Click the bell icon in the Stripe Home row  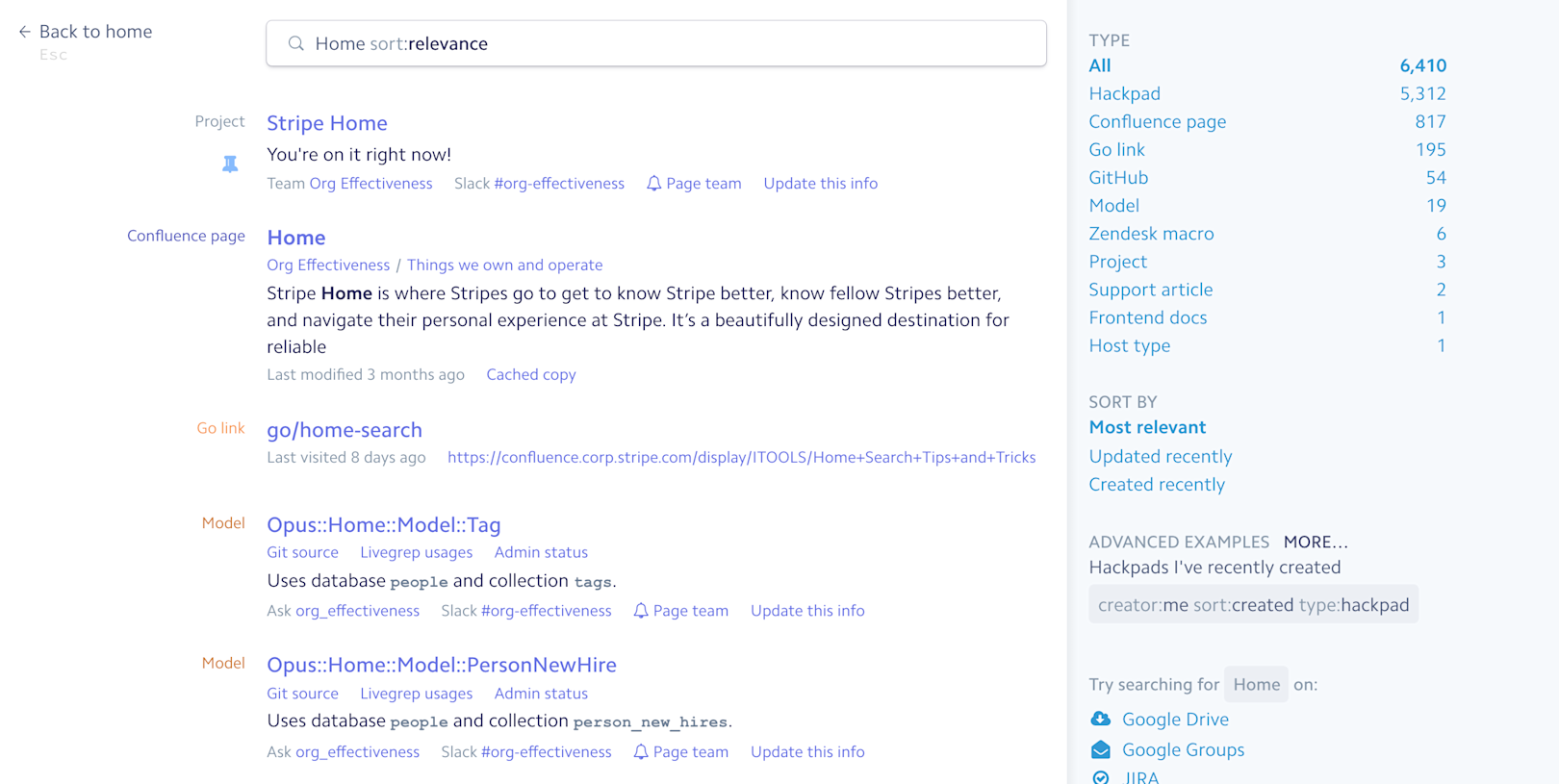(x=653, y=184)
